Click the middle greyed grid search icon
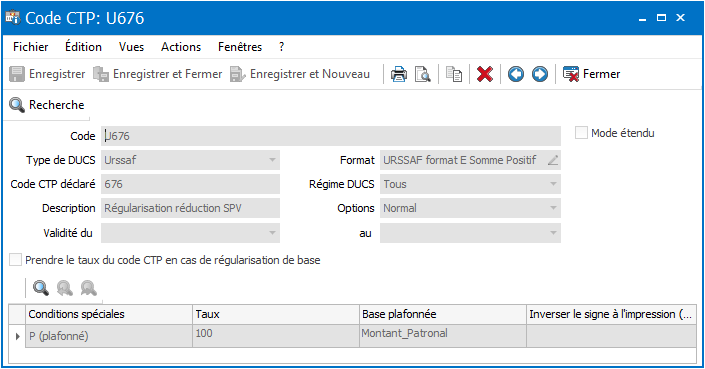 (x=65, y=288)
